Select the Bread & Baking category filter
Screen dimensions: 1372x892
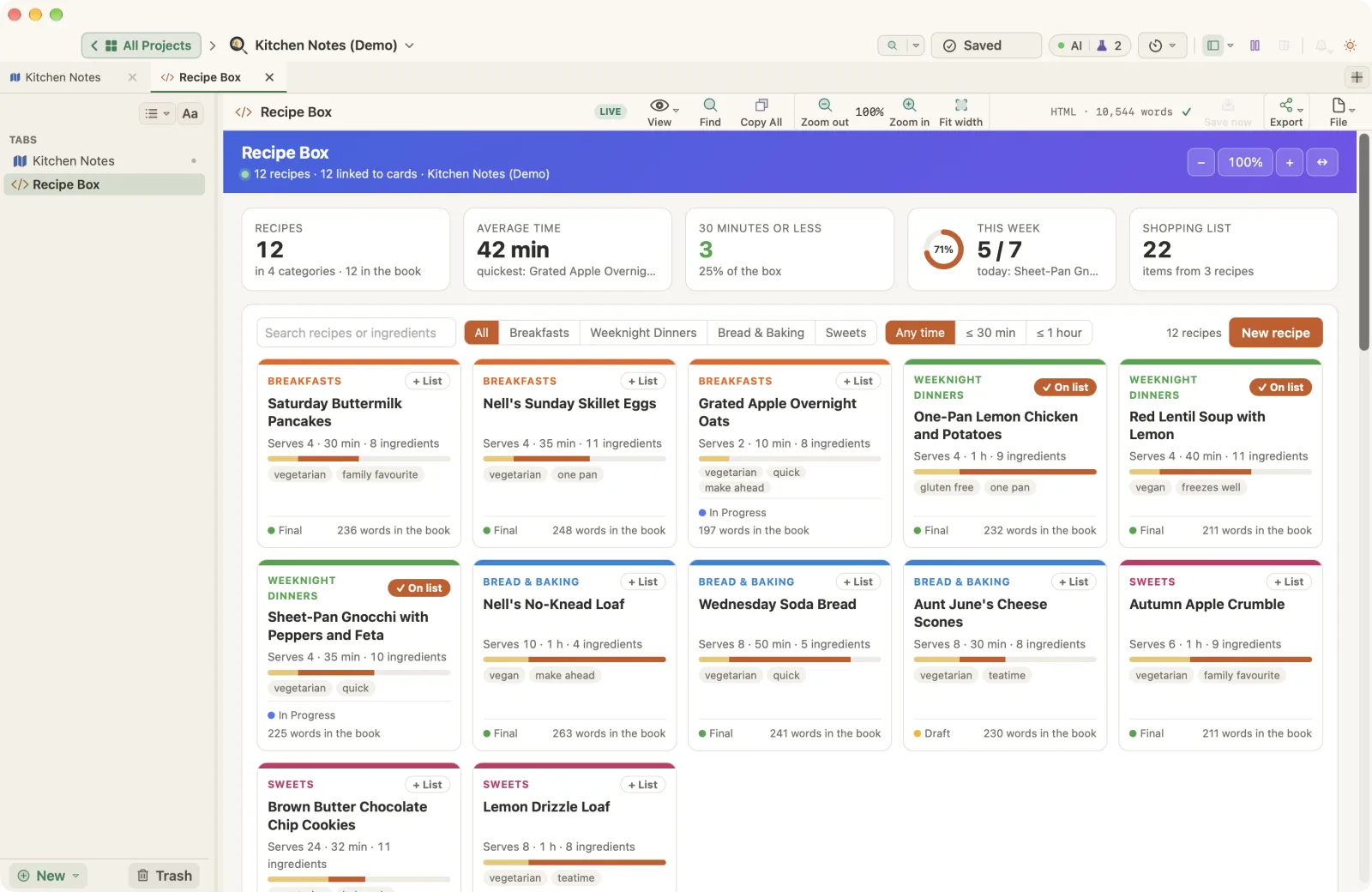tap(761, 333)
